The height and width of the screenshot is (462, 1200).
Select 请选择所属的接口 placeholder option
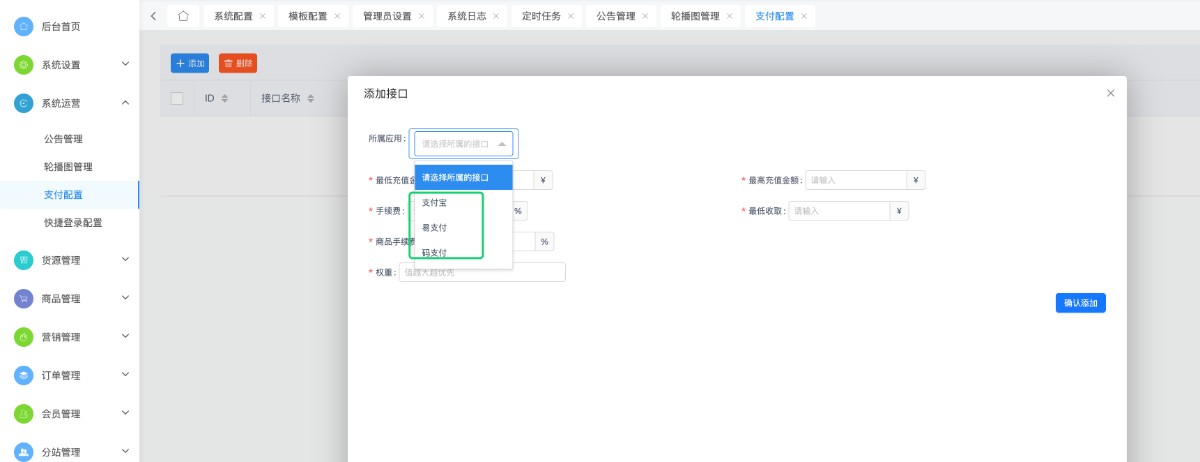click(464, 178)
